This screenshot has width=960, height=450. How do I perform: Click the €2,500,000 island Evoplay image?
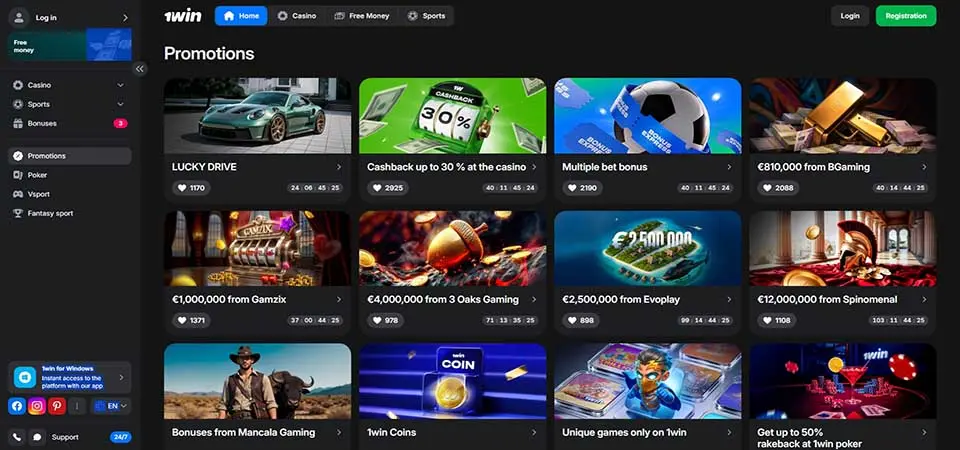pyautogui.click(x=648, y=249)
